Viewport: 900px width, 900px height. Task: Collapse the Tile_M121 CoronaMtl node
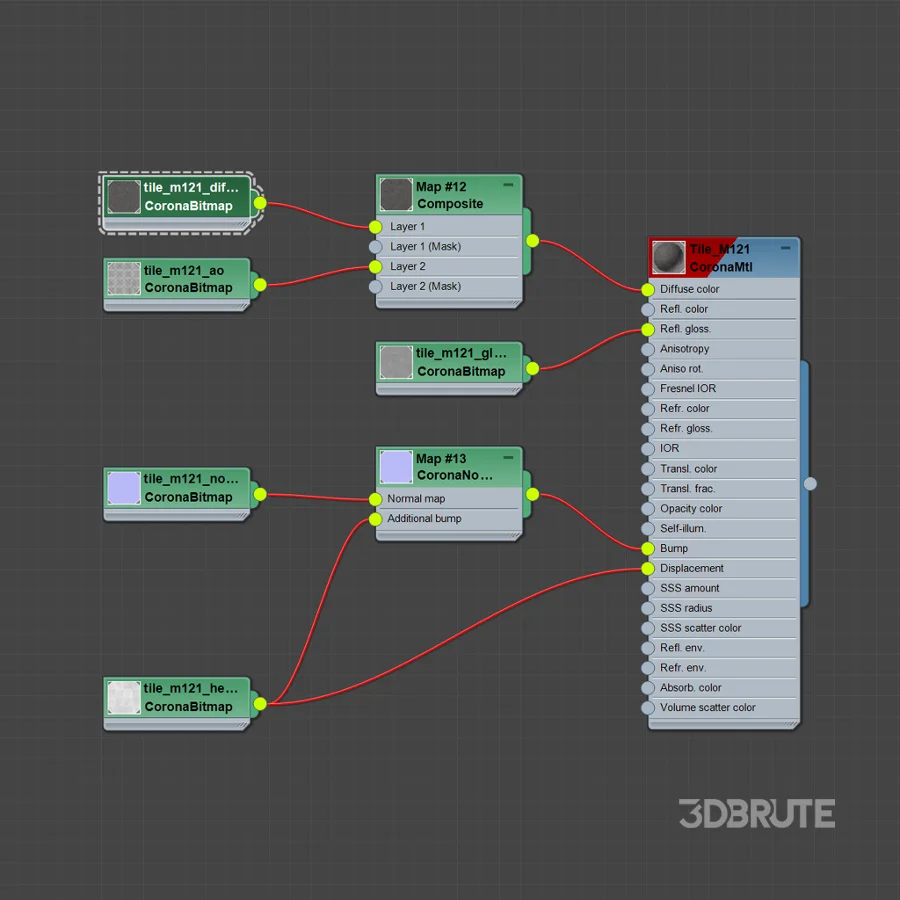[x=786, y=248]
